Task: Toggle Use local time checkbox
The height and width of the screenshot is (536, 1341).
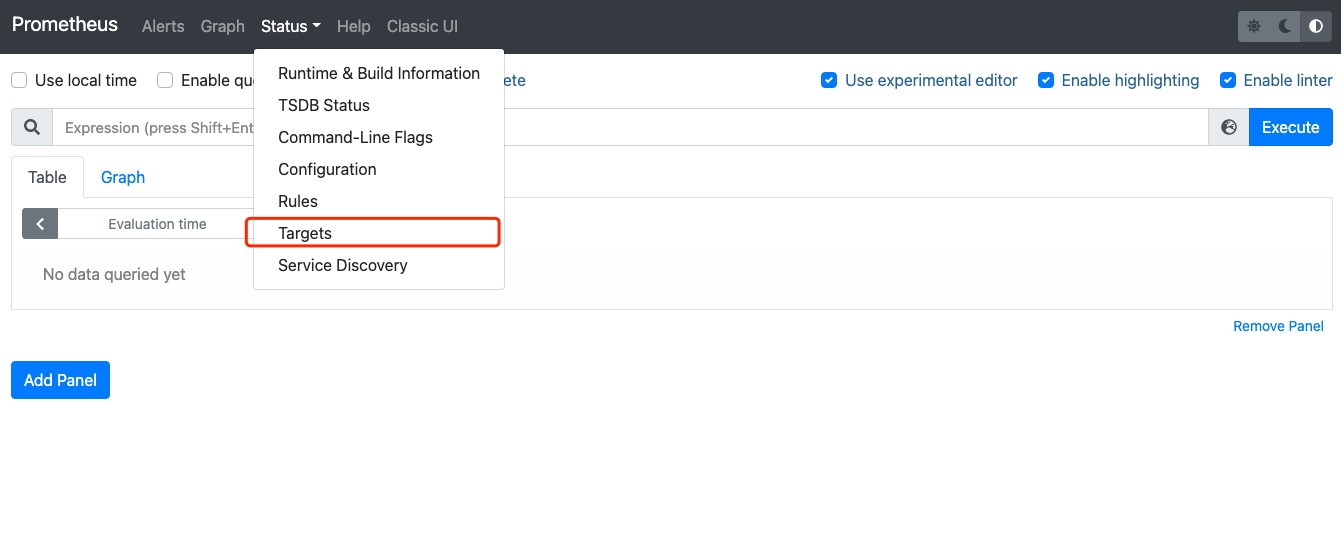Action: pos(19,80)
